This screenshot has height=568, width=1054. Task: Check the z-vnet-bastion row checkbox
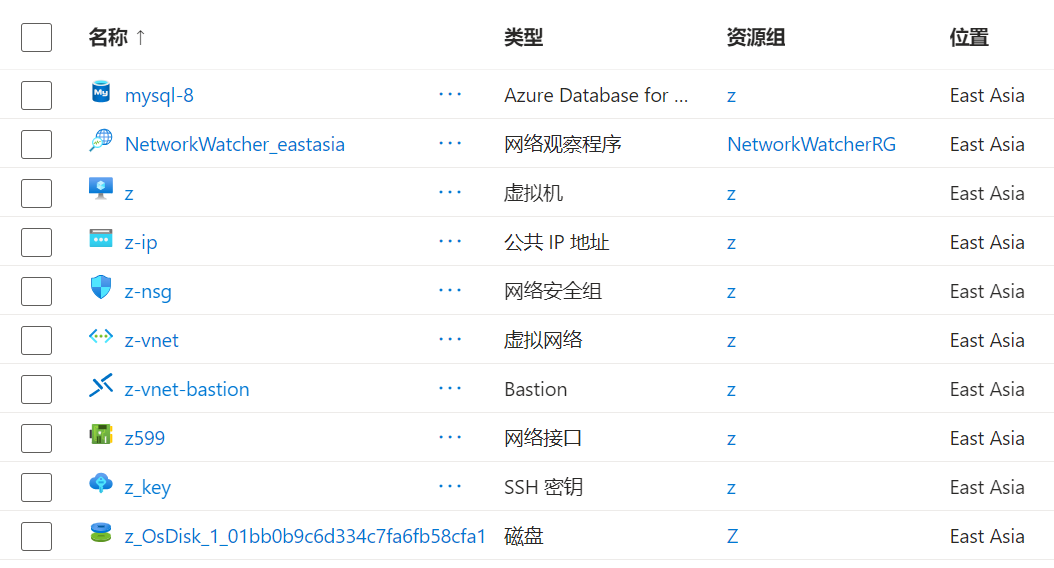36,389
